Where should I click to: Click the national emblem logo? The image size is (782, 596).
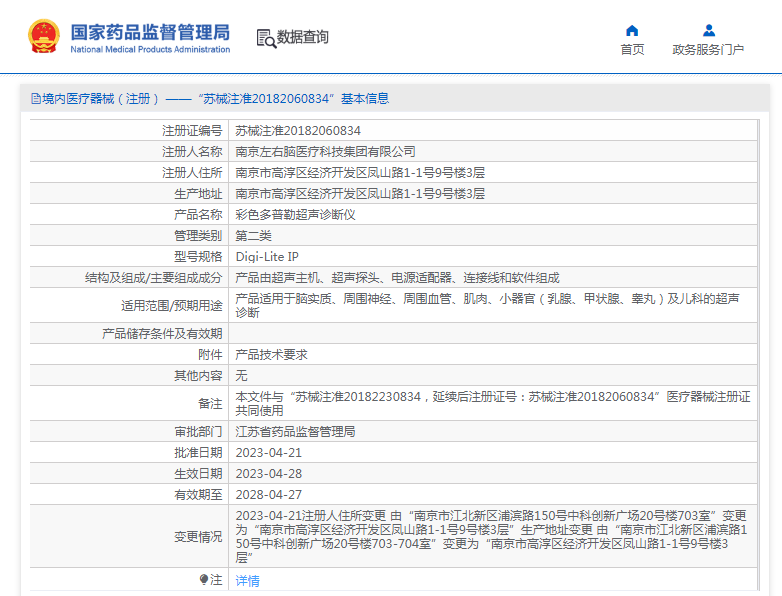pos(44,36)
